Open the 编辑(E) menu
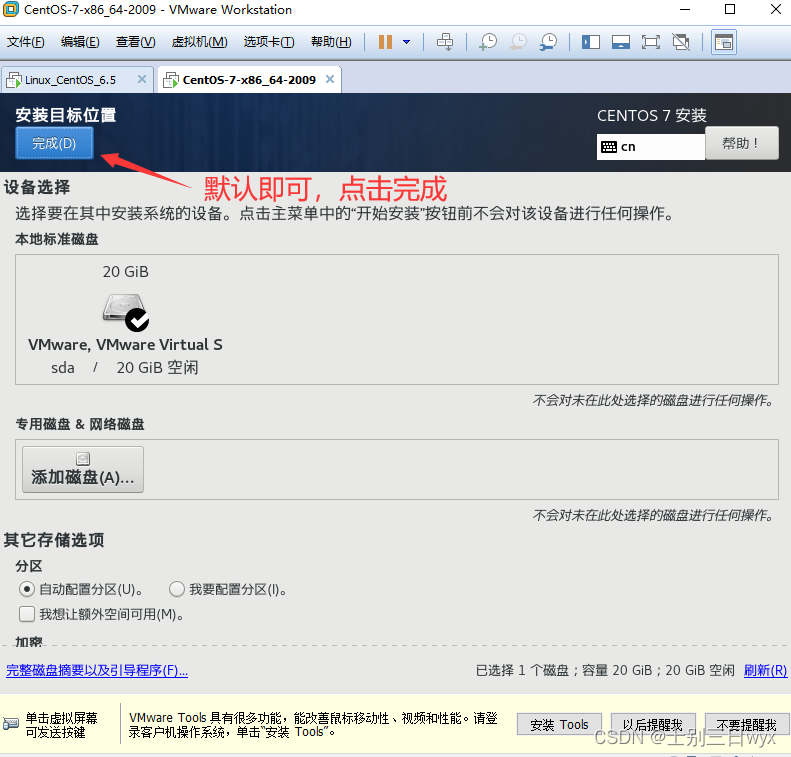This screenshot has width=791, height=757. point(80,42)
